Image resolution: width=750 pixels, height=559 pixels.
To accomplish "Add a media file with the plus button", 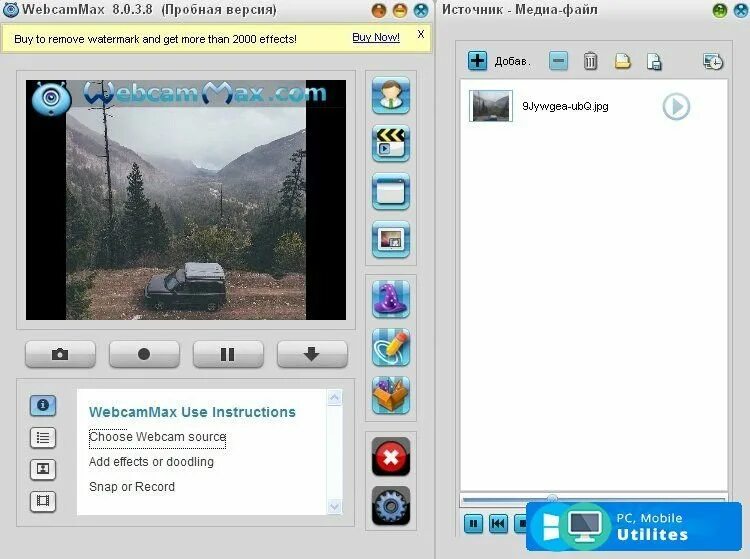I will coord(477,61).
